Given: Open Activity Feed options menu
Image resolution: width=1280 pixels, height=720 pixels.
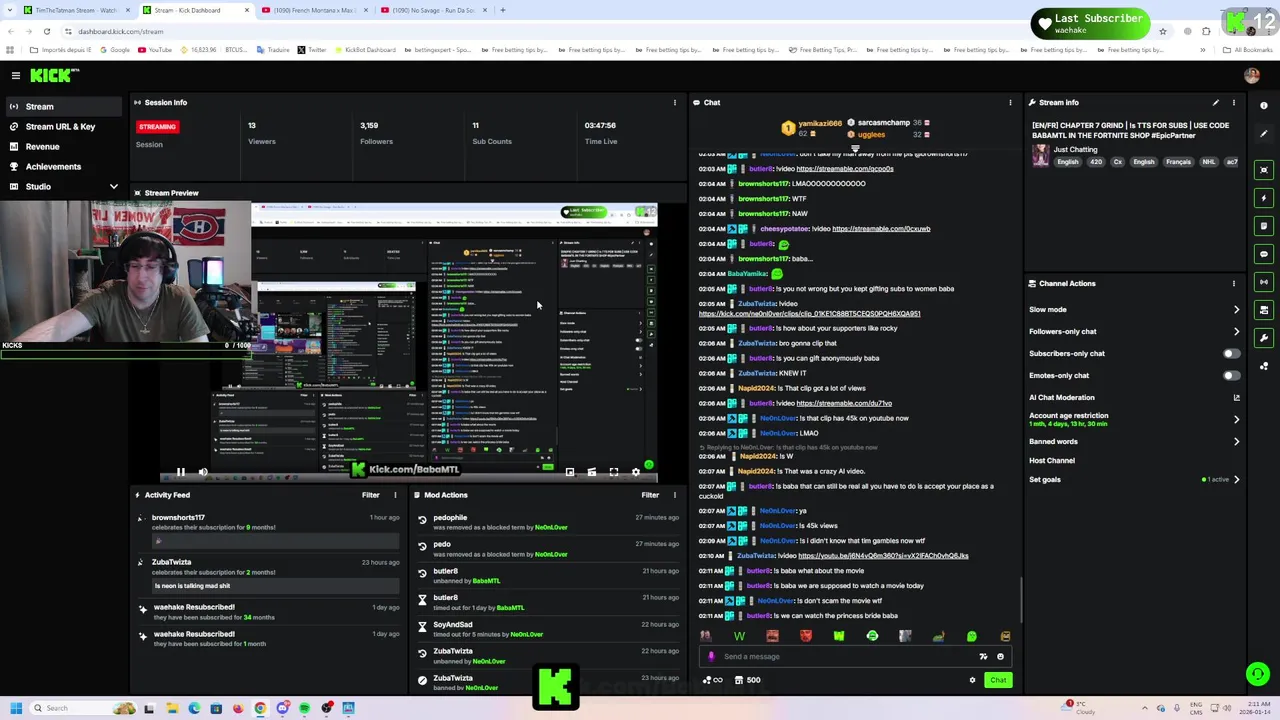Looking at the screenshot, I should [395, 495].
